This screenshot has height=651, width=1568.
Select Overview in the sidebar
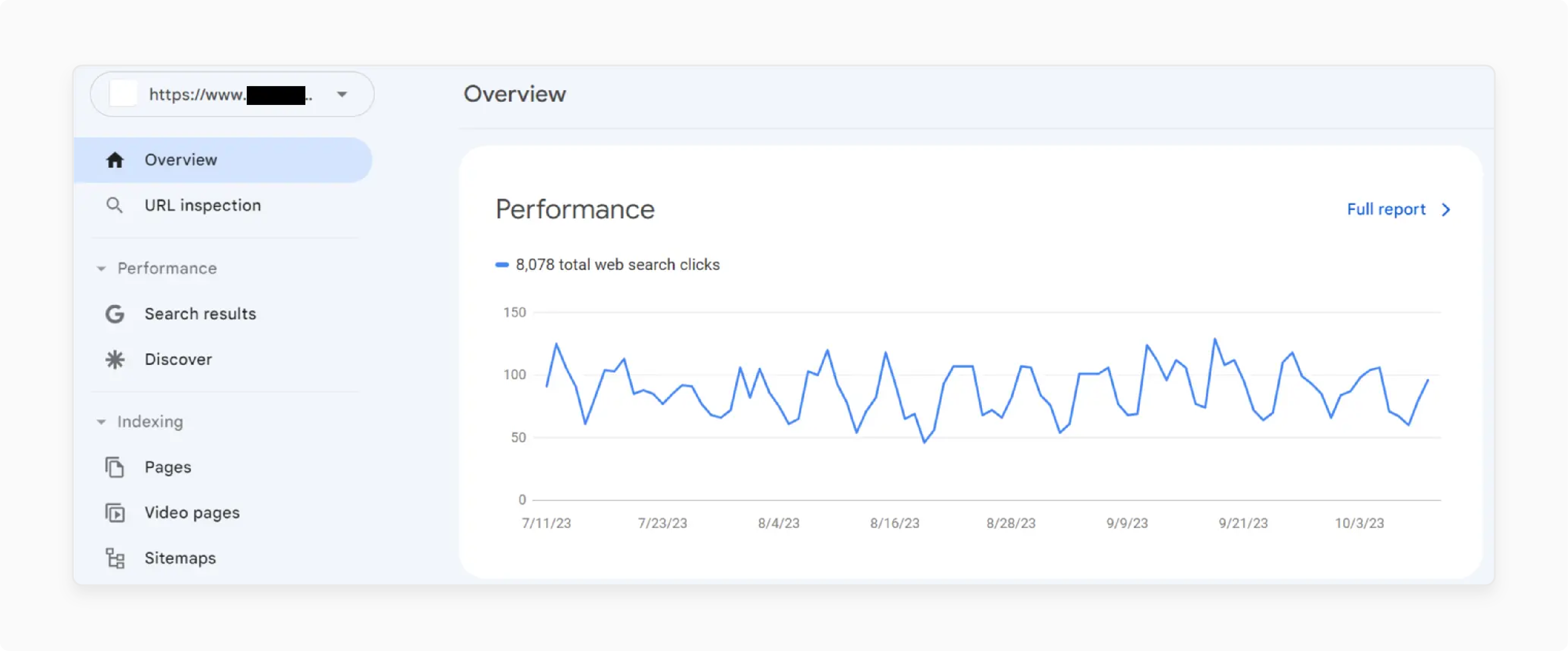pyautogui.click(x=223, y=160)
